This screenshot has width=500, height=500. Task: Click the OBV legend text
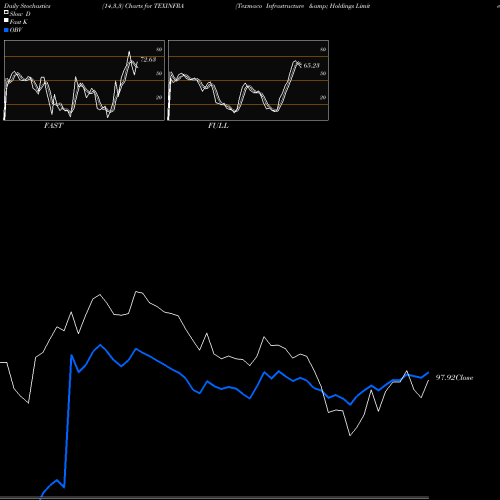coord(16,30)
